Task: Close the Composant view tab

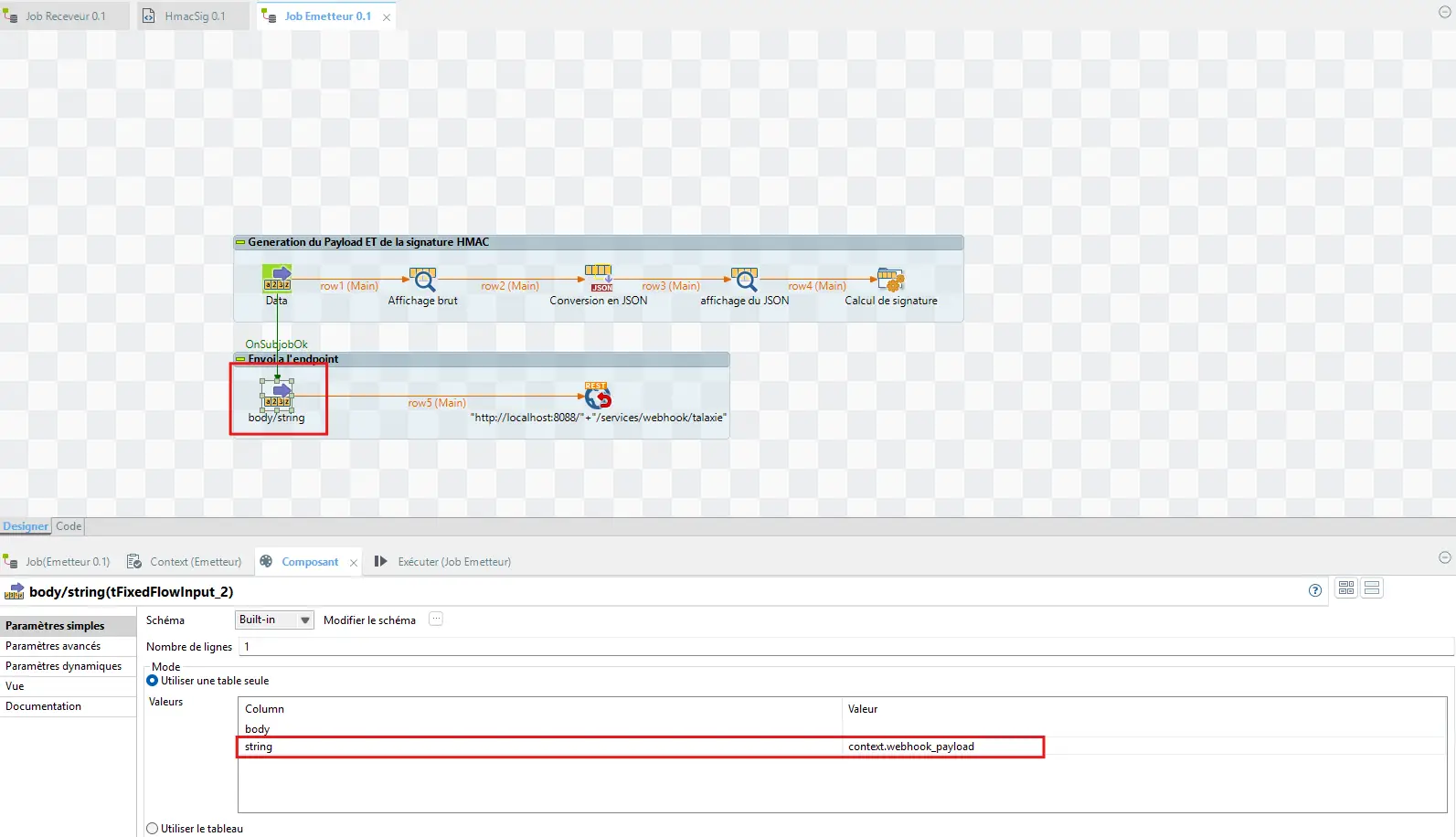Action: click(354, 563)
